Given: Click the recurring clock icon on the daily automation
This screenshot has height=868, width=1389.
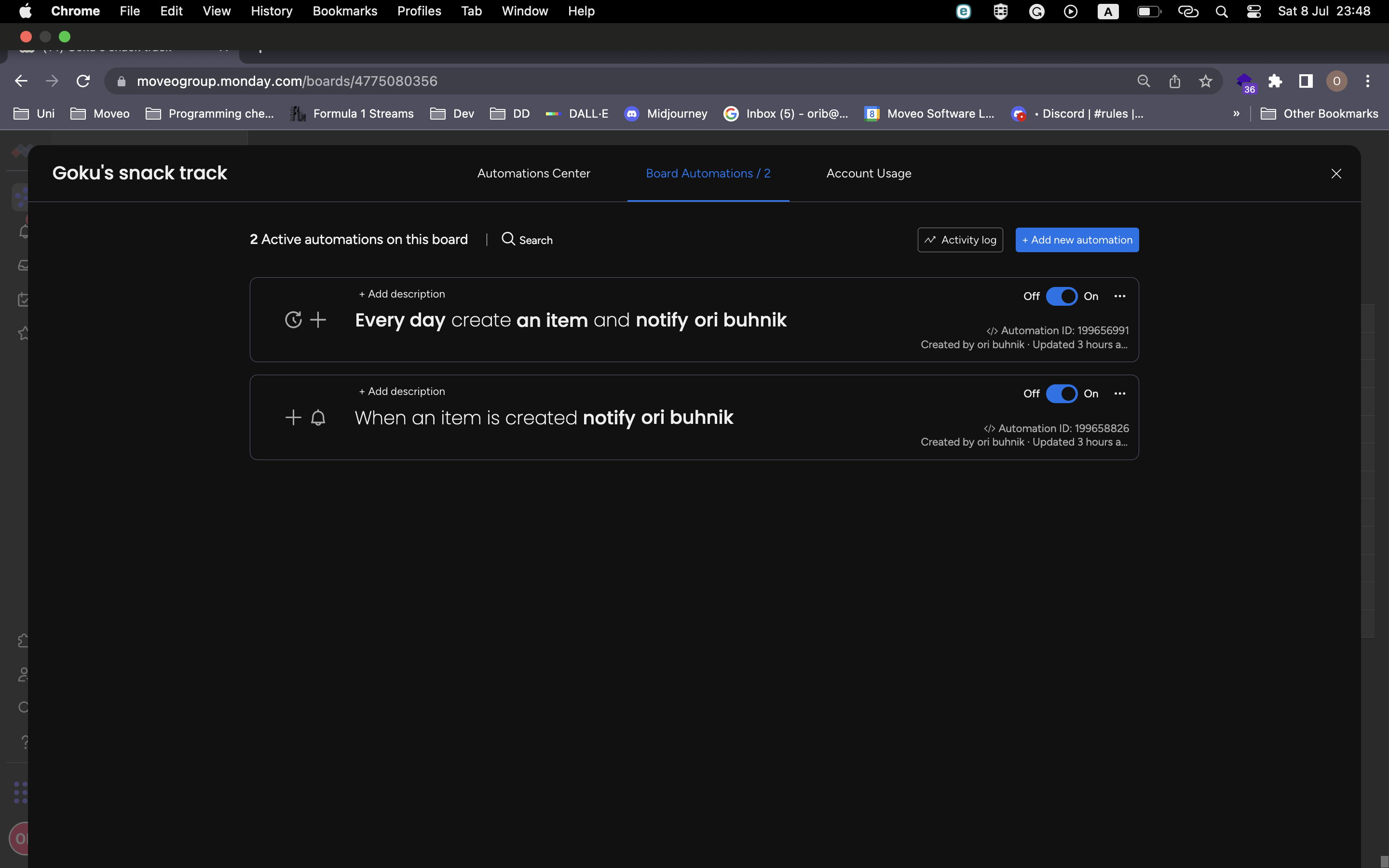Looking at the screenshot, I should (293, 319).
